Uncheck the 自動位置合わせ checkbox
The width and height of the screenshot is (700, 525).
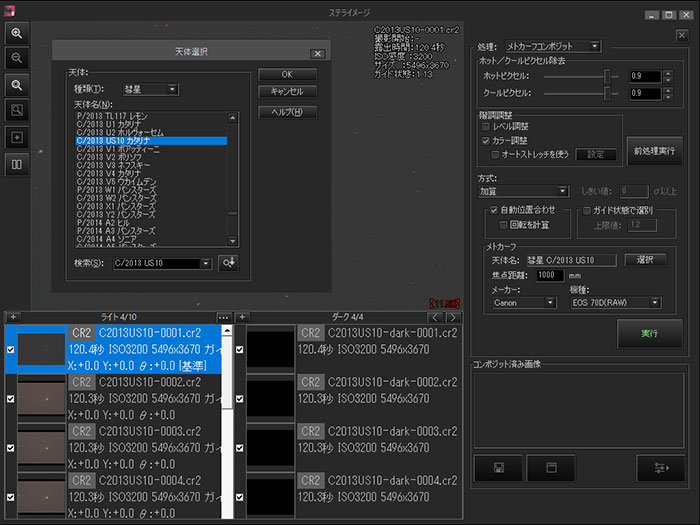pyautogui.click(x=494, y=211)
